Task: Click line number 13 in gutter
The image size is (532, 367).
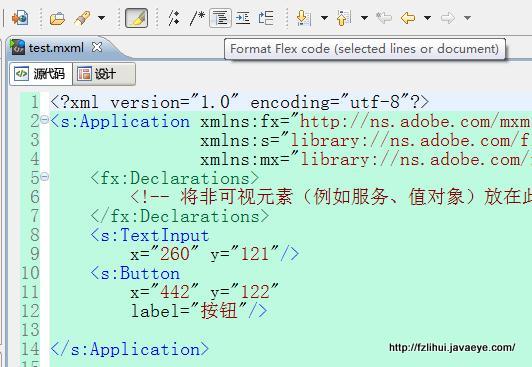Action: (x=30, y=330)
